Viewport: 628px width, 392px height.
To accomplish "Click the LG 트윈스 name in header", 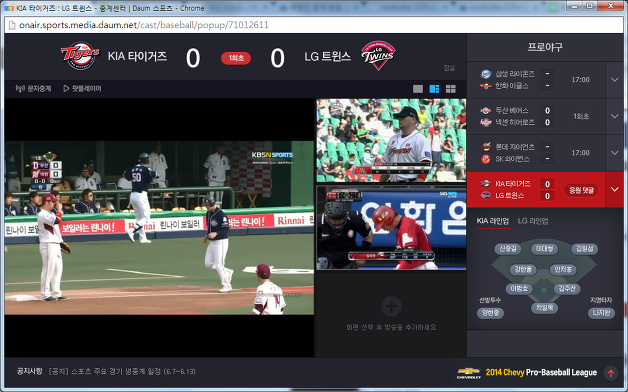I will (x=328, y=56).
